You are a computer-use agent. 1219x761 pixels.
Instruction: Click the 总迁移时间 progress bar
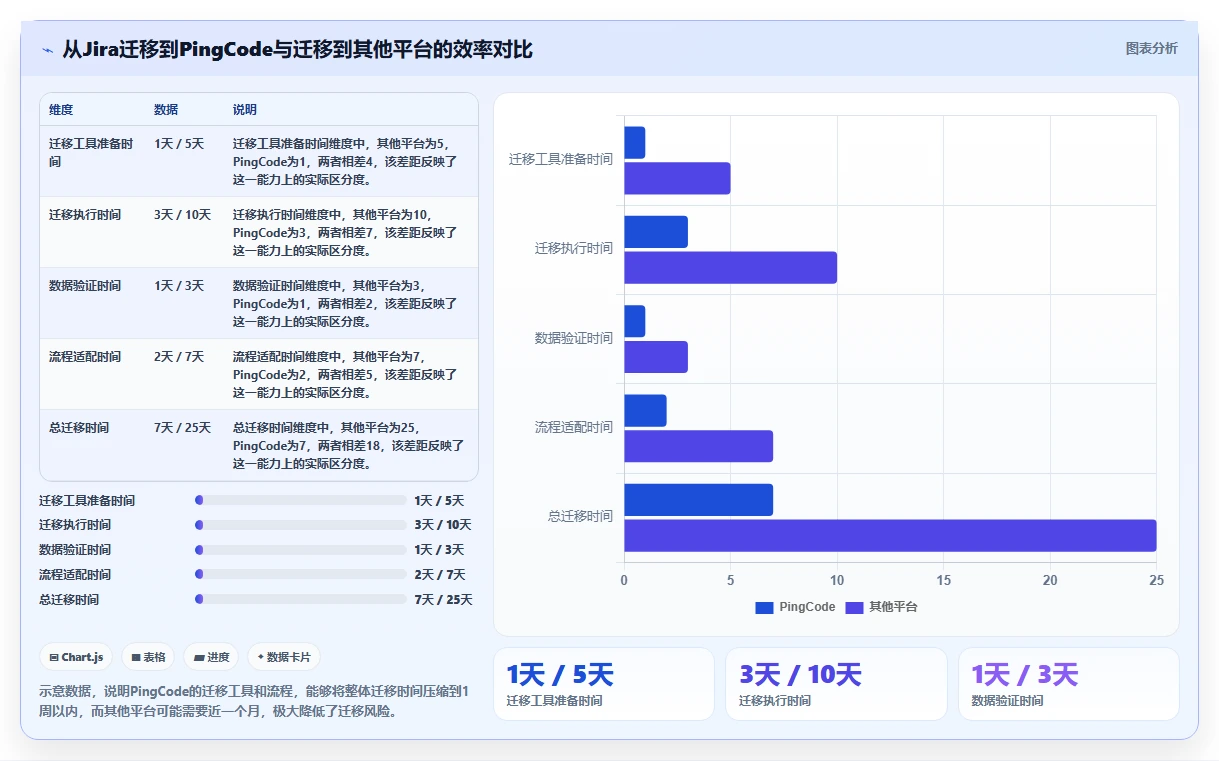(301, 599)
